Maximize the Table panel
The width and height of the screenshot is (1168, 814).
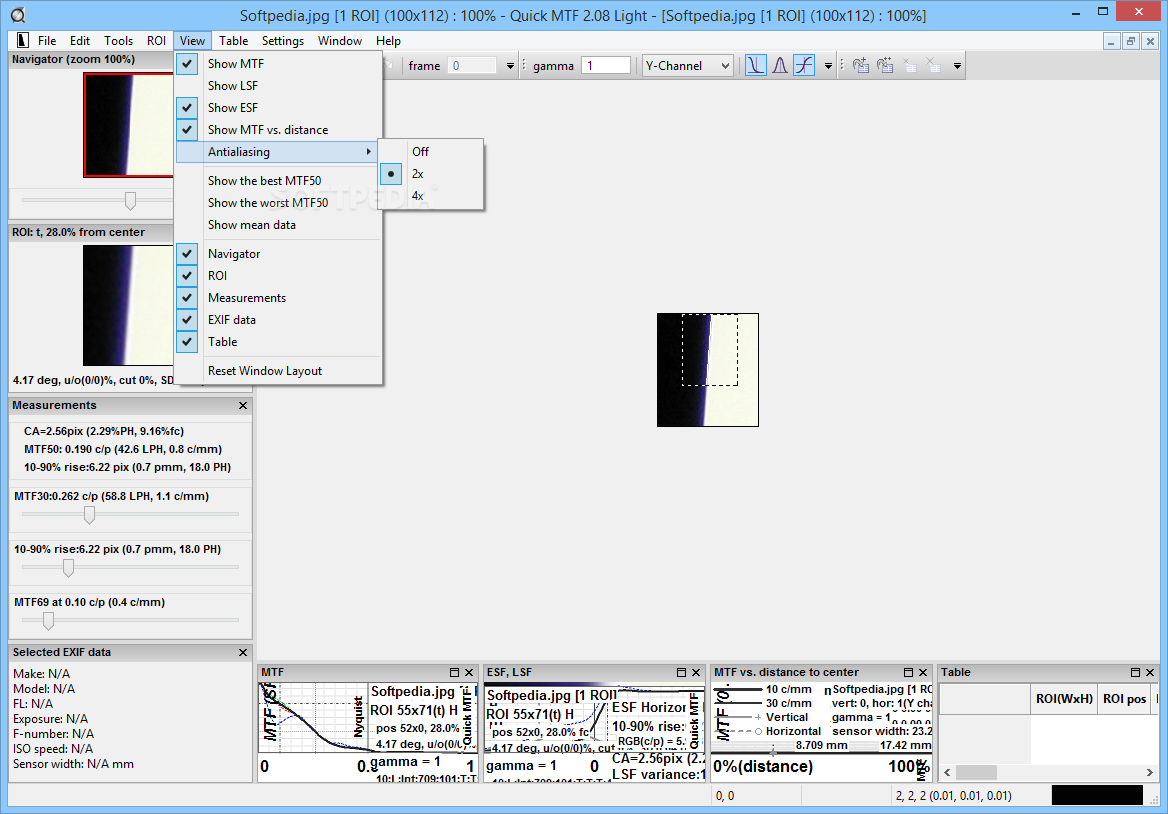pyautogui.click(x=1135, y=672)
